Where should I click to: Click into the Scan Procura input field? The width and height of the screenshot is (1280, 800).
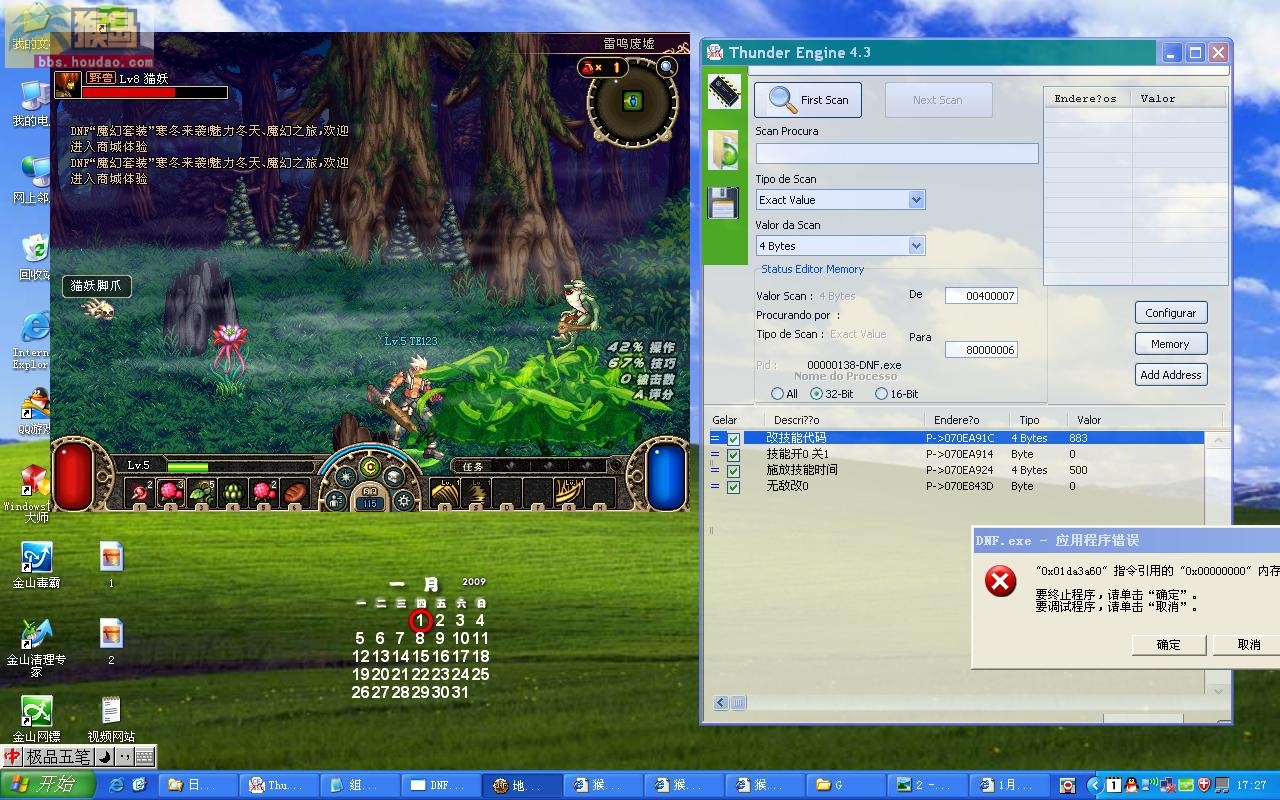point(897,153)
